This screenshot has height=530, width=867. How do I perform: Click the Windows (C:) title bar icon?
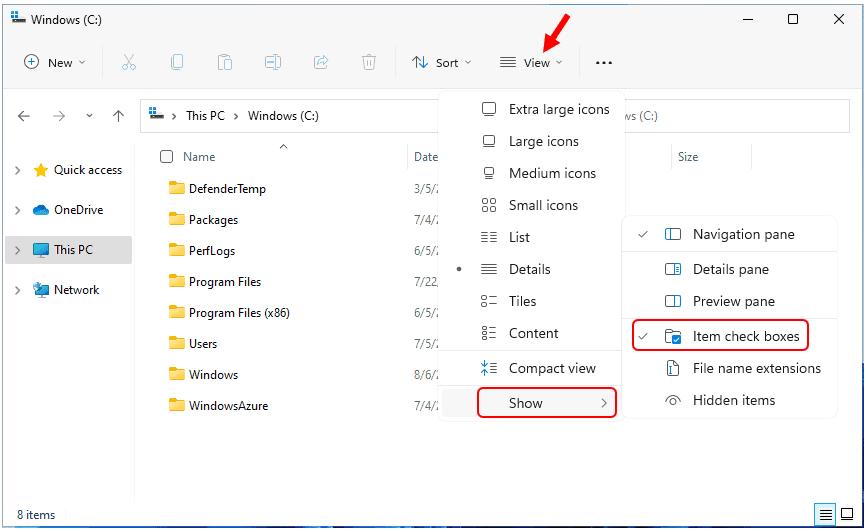point(18,18)
